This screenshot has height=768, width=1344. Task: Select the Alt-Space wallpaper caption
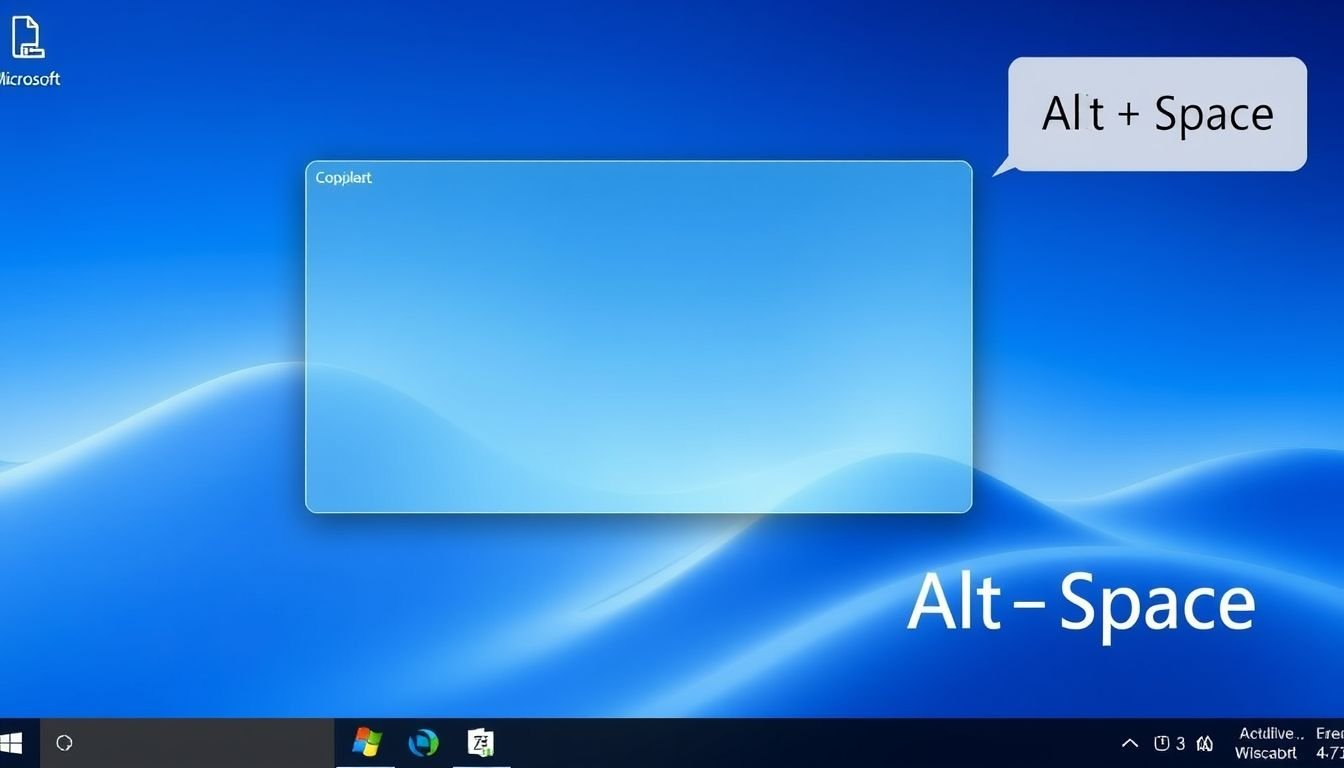pos(1081,601)
